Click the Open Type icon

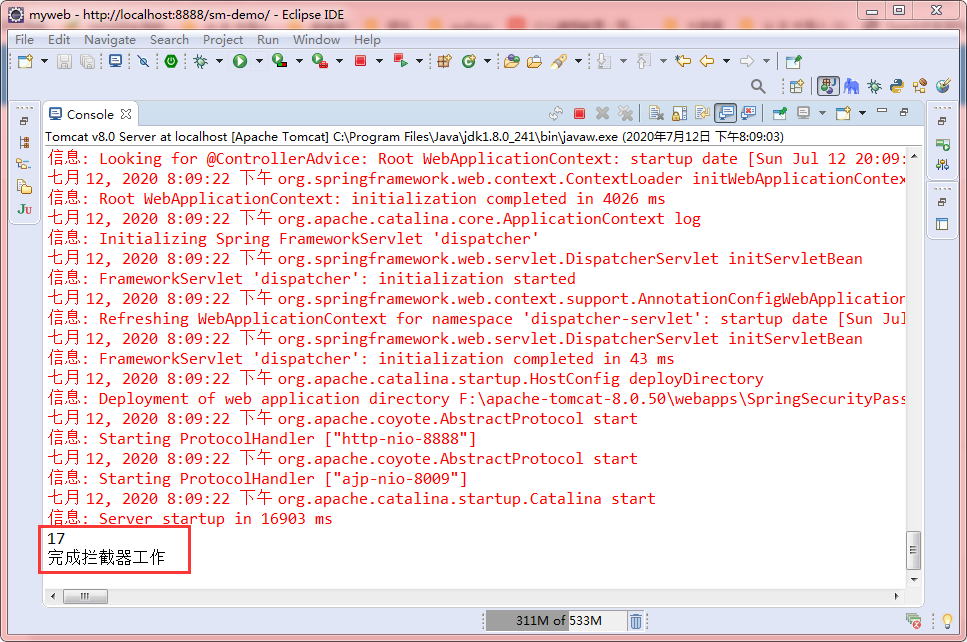click(x=511, y=61)
